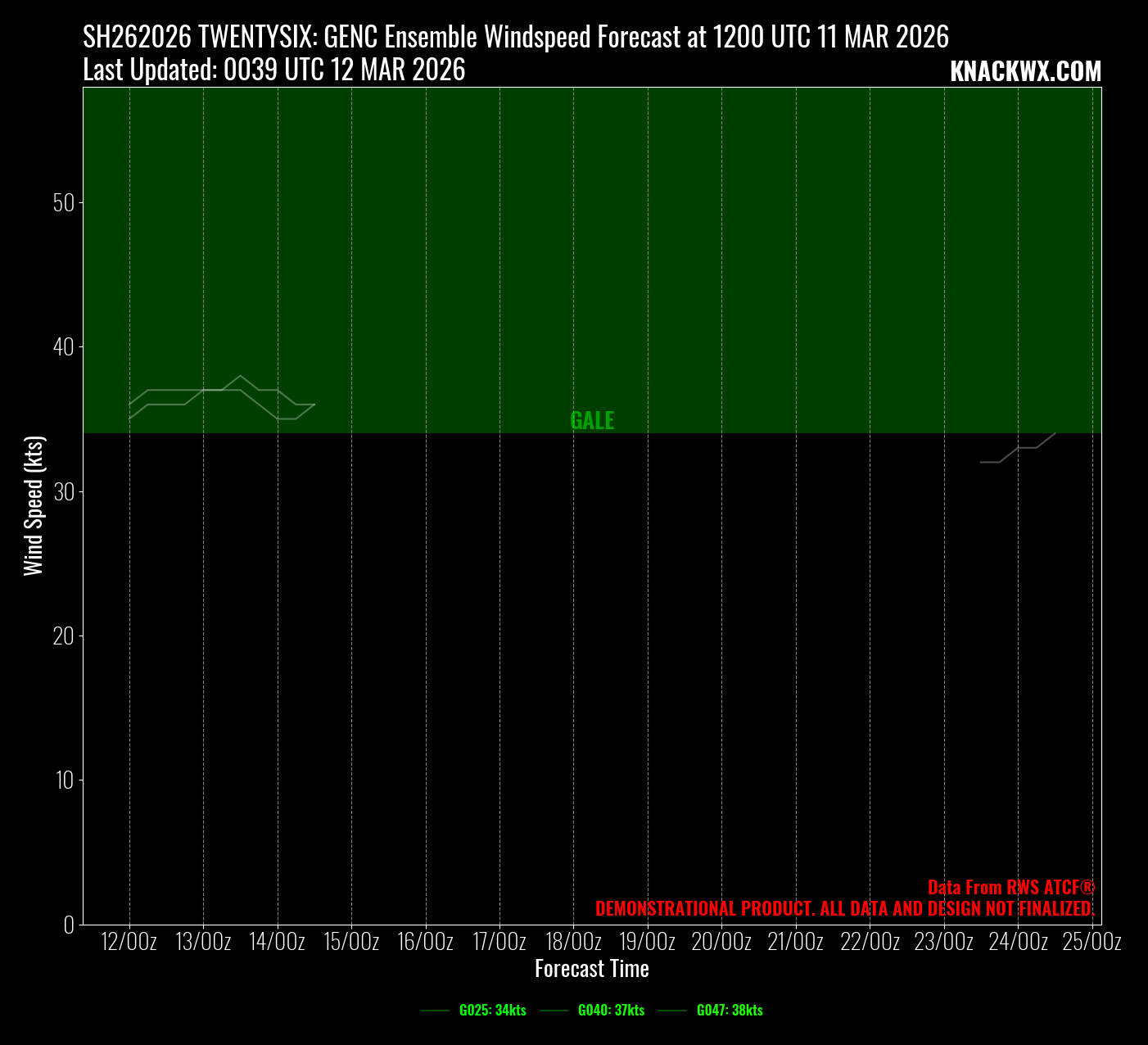
Task: Pick the 18/00z forecast time tick
Action: tap(573, 942)
